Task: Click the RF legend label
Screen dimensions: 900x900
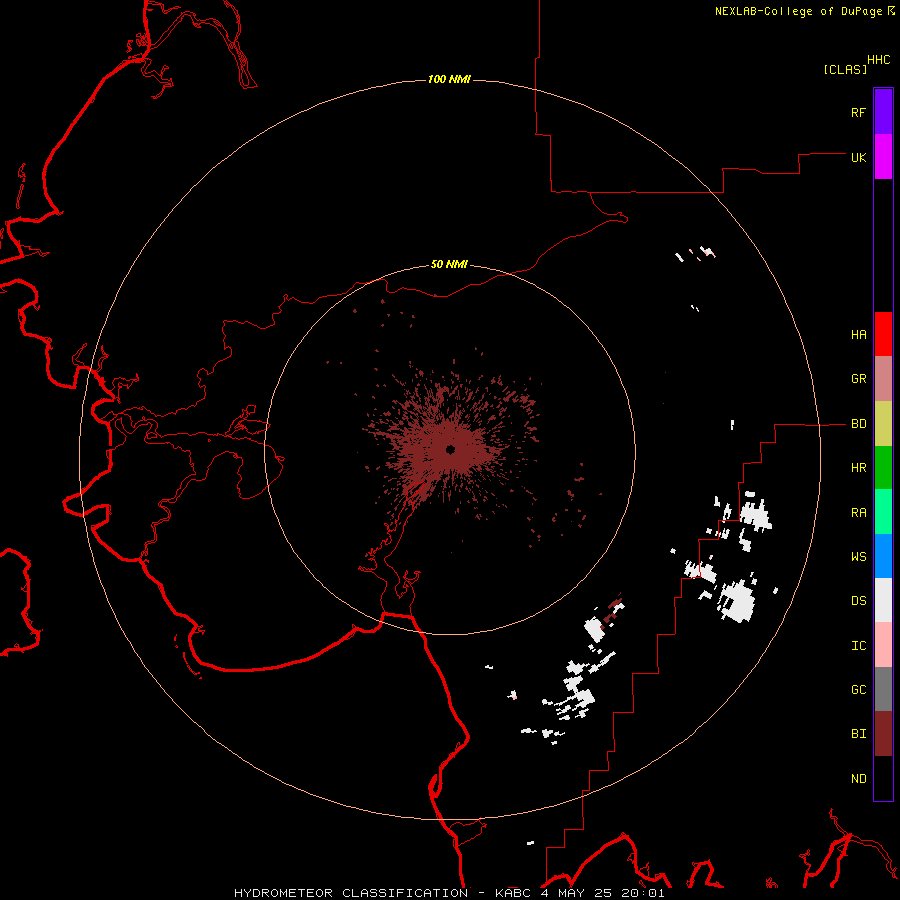Action: (x=858, y=112)
